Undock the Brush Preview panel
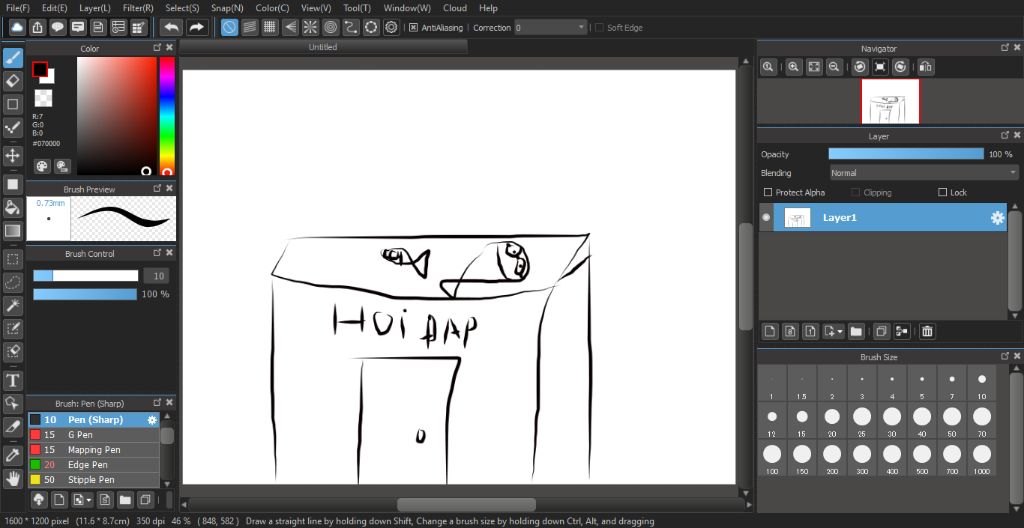Viewport: 1024px width, 528px height. pos(157,188)
